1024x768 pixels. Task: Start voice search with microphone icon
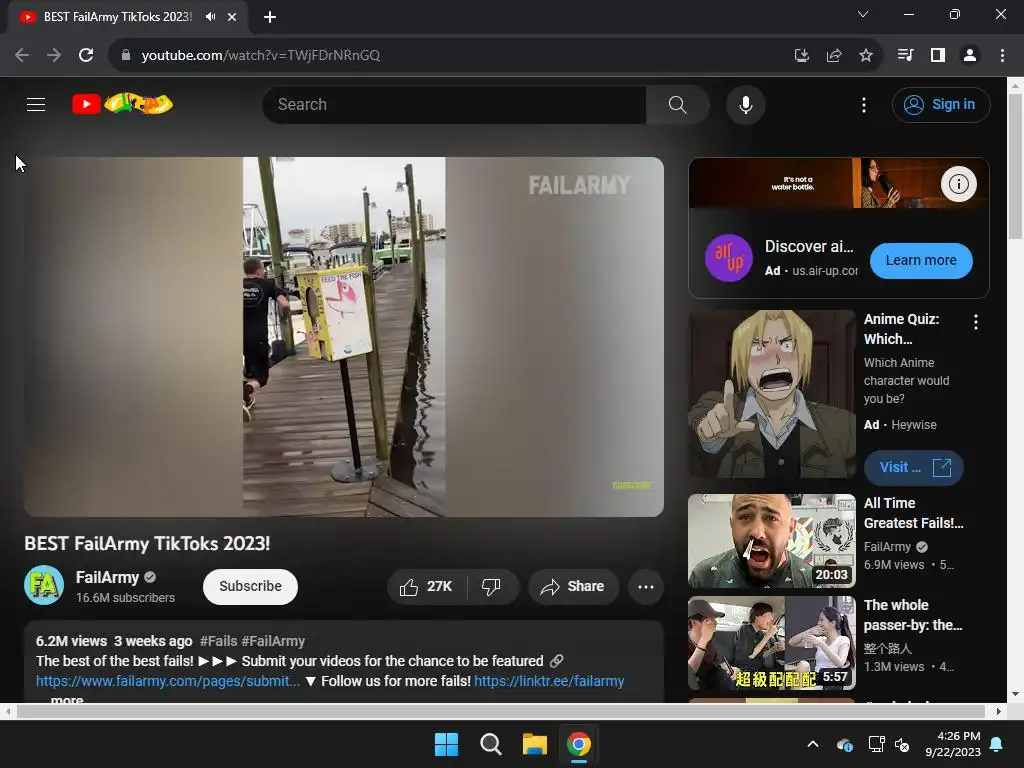[x=745, y=104]
